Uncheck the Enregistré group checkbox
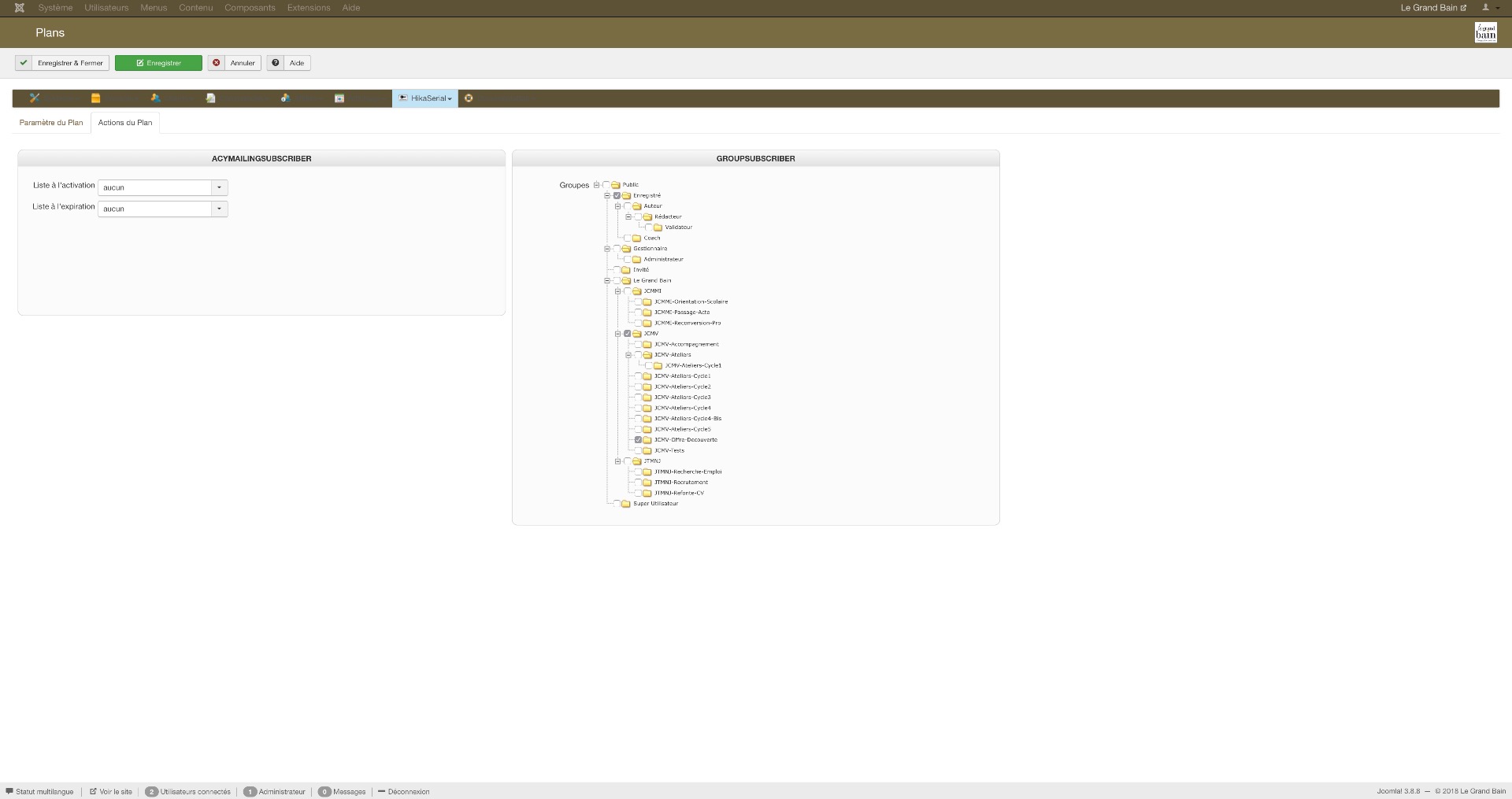Image resolution: width=1512 pixels, height=799 pixels. [617, 196]
